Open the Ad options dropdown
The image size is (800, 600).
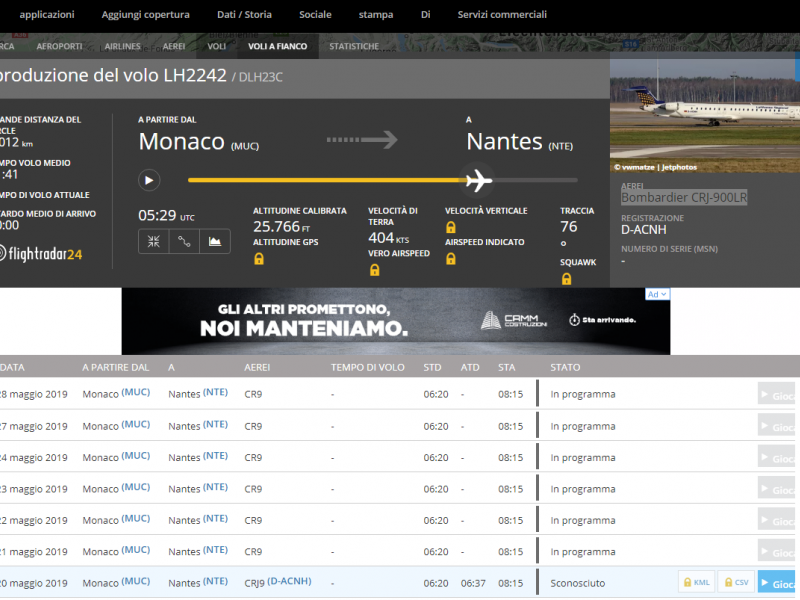(x=657, y=294)
